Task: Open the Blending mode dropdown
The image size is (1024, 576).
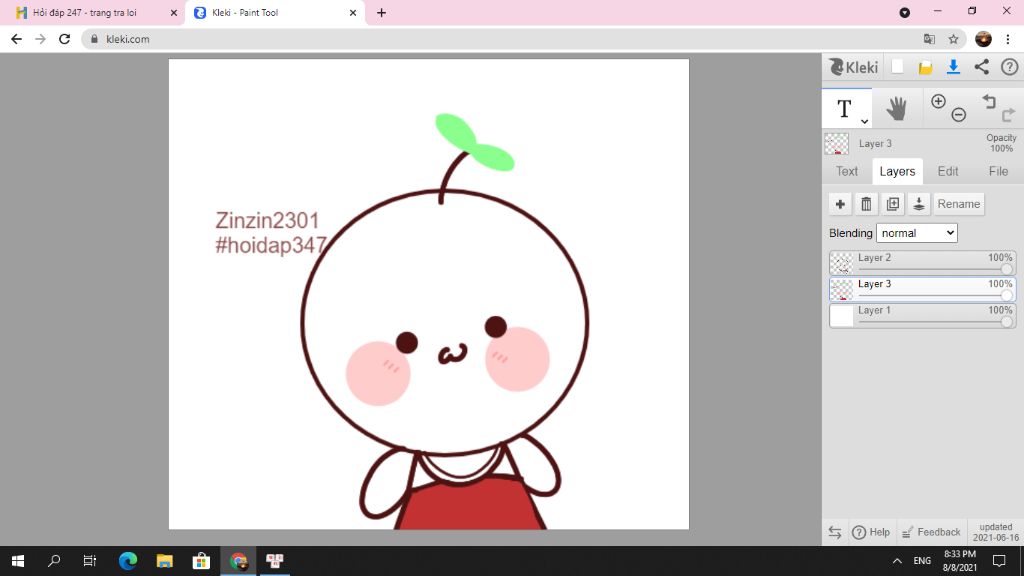Action: (917, 233)
